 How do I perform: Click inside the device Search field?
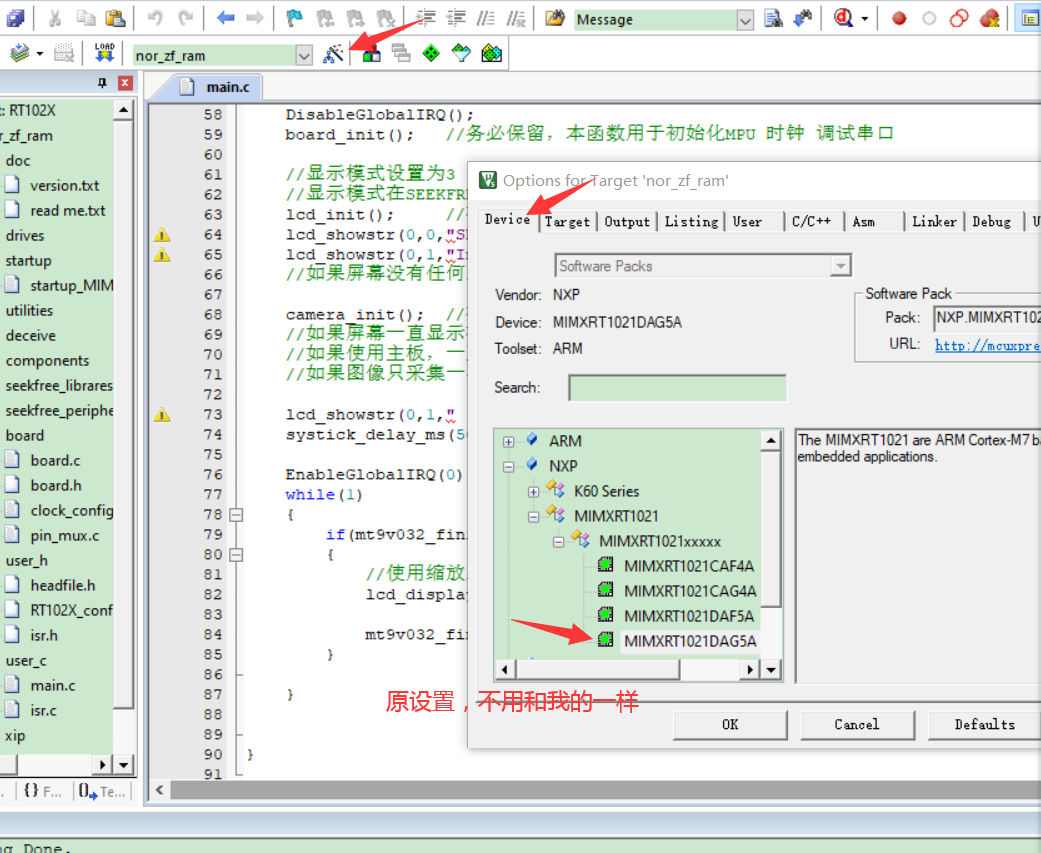677,387
